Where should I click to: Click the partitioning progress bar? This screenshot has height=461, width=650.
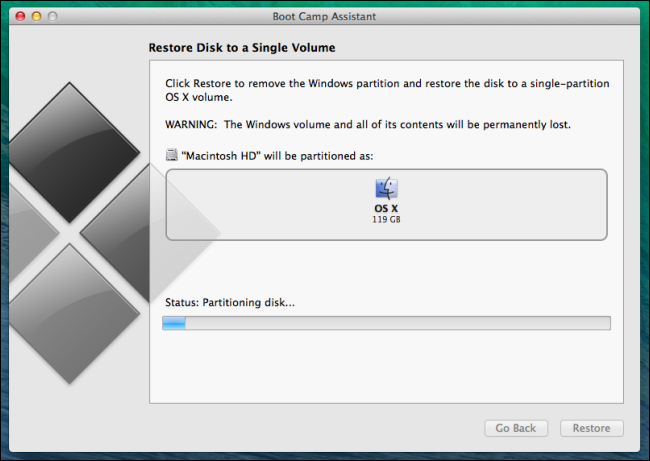click(x=386, y=323)
